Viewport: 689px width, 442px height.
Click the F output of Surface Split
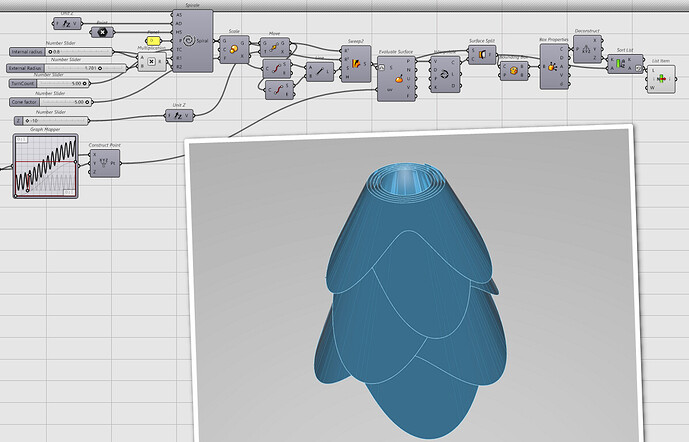click(490, 55)
